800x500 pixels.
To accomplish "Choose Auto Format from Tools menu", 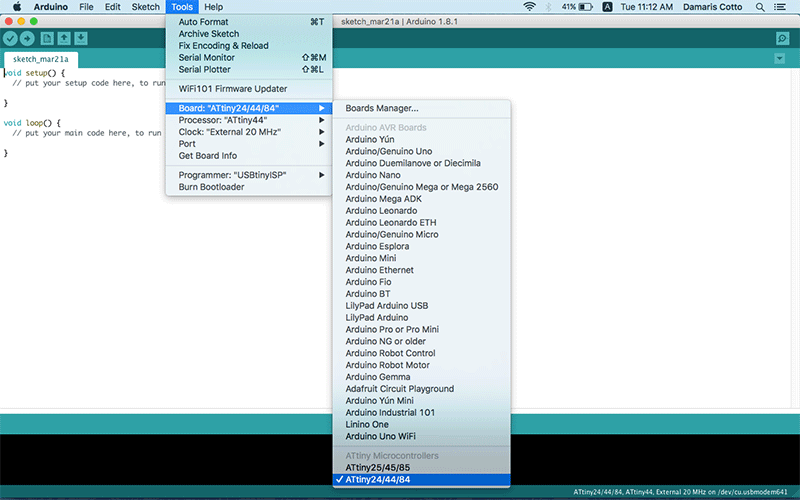I will tap(249, 22).
